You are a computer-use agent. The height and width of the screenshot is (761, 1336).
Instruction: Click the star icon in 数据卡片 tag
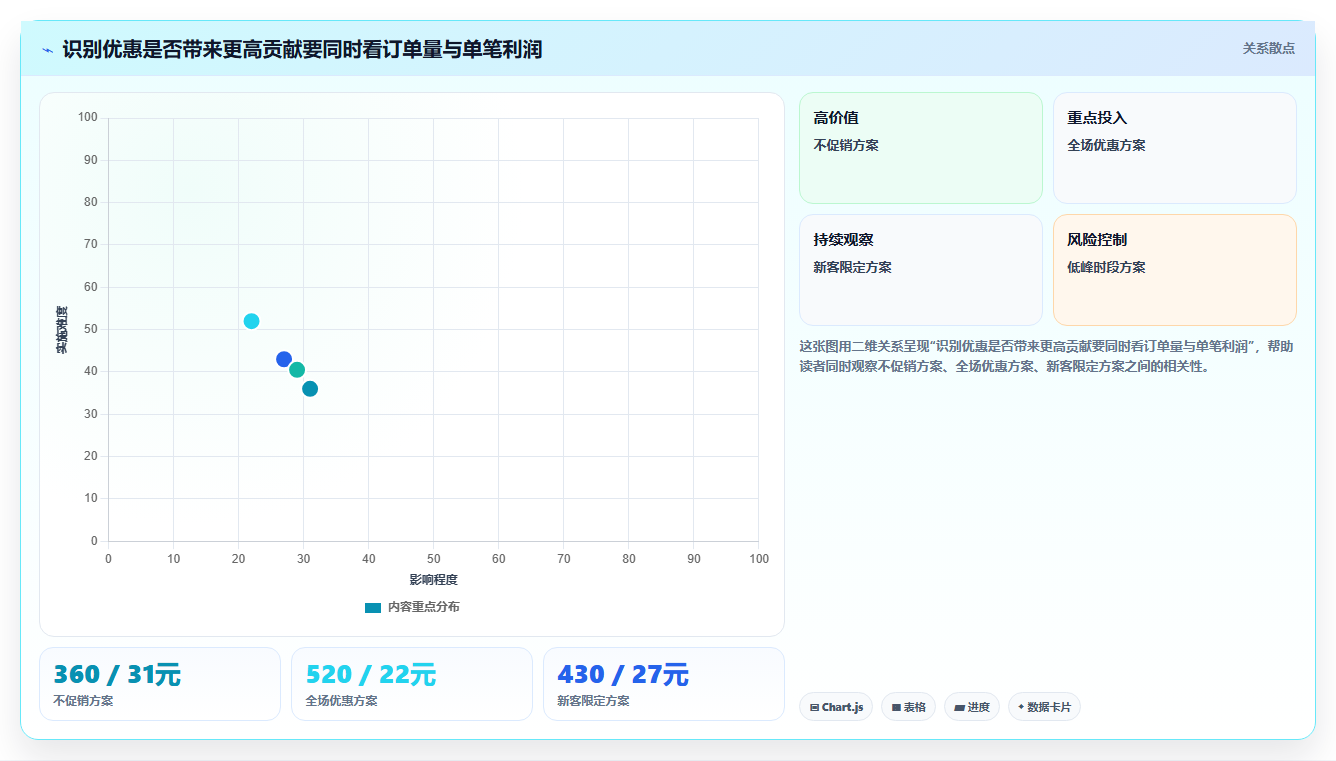[1021, 707]
